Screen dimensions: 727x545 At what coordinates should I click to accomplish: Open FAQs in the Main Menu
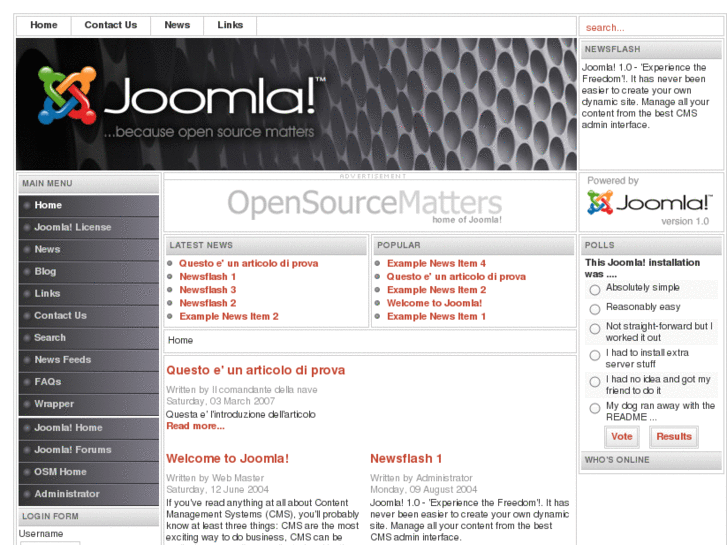coord(89,382)
